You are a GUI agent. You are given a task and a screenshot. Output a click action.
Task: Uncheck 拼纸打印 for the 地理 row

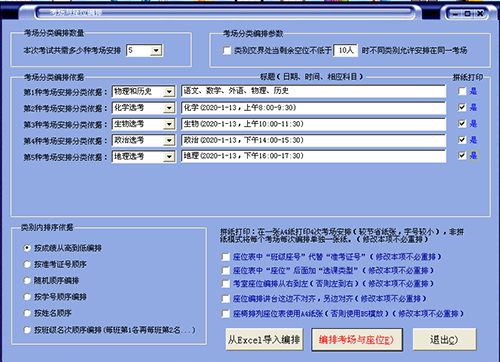tap(462, 155)
